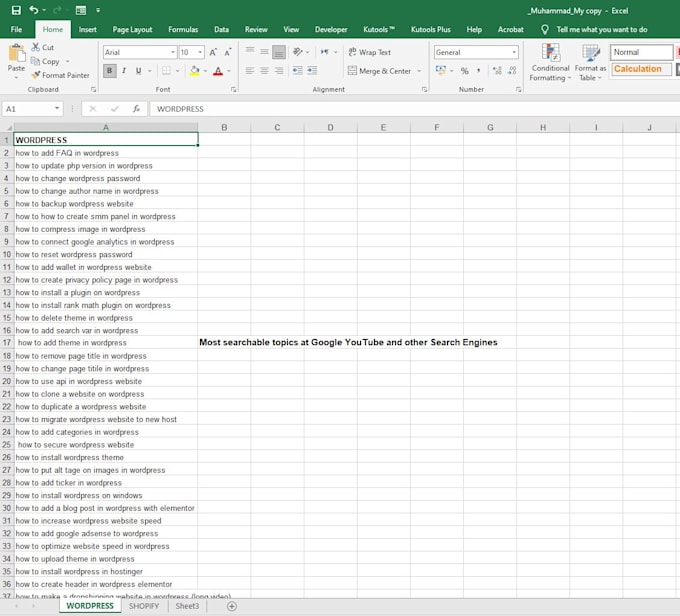Open the Arial font name dropdown
Image resolution: width=680 pixels, height=616 pixels.
click(172, 52)
